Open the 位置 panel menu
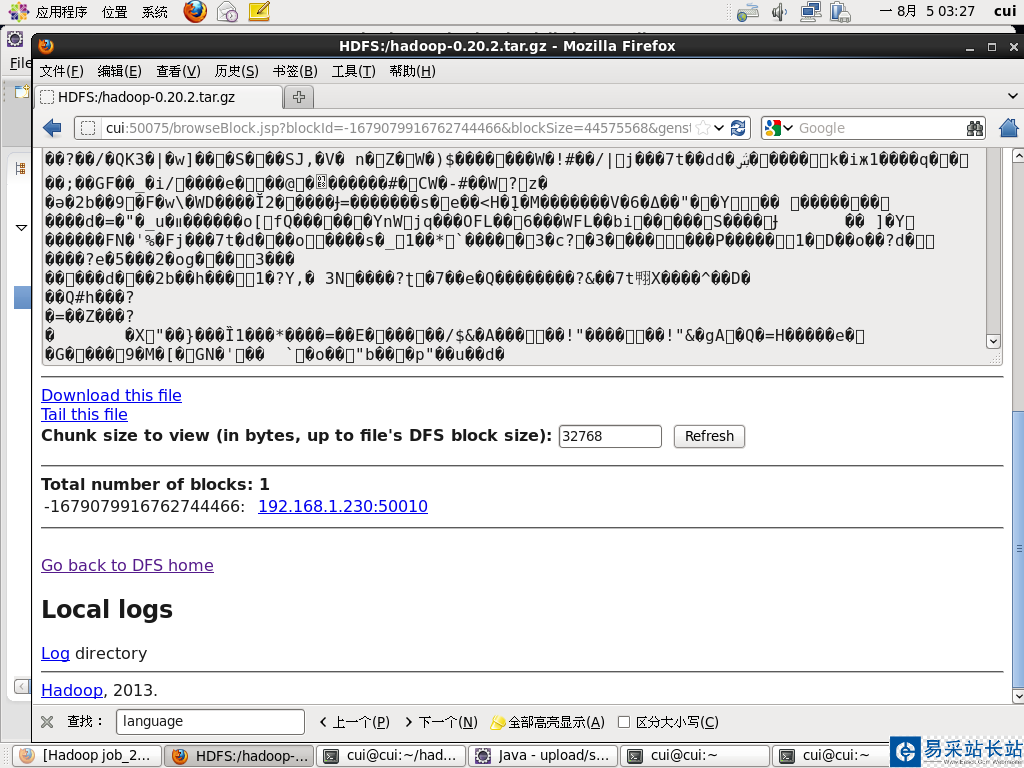 click(x=115, y=12)
